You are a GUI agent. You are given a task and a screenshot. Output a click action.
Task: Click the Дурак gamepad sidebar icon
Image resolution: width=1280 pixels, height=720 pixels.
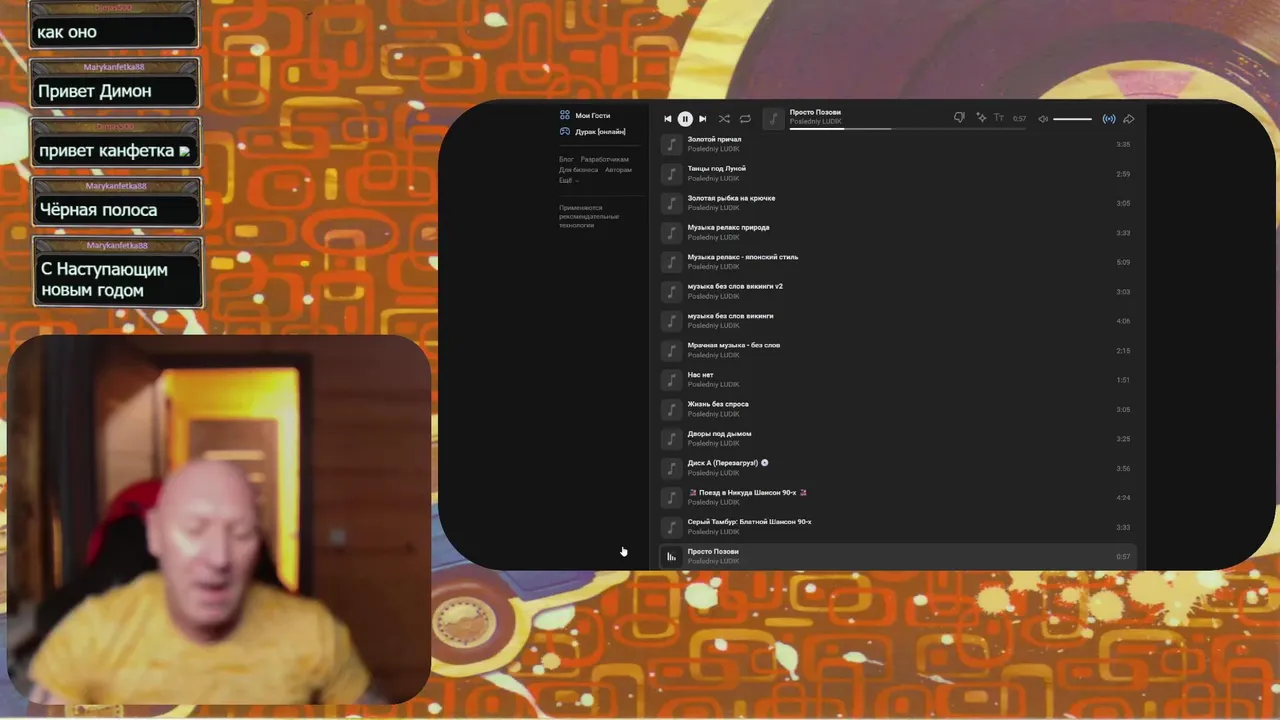pos(565,131)
